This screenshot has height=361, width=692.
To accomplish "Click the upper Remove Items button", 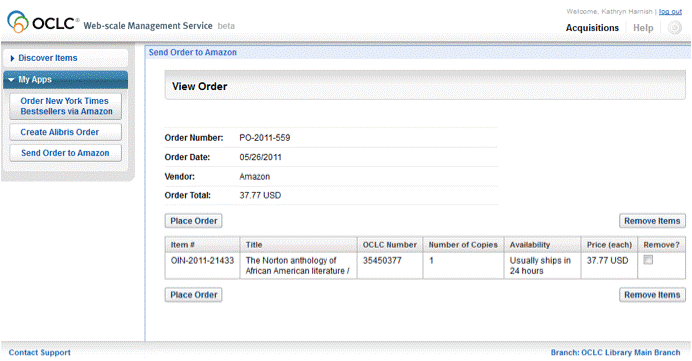I will tap(652, 221).
